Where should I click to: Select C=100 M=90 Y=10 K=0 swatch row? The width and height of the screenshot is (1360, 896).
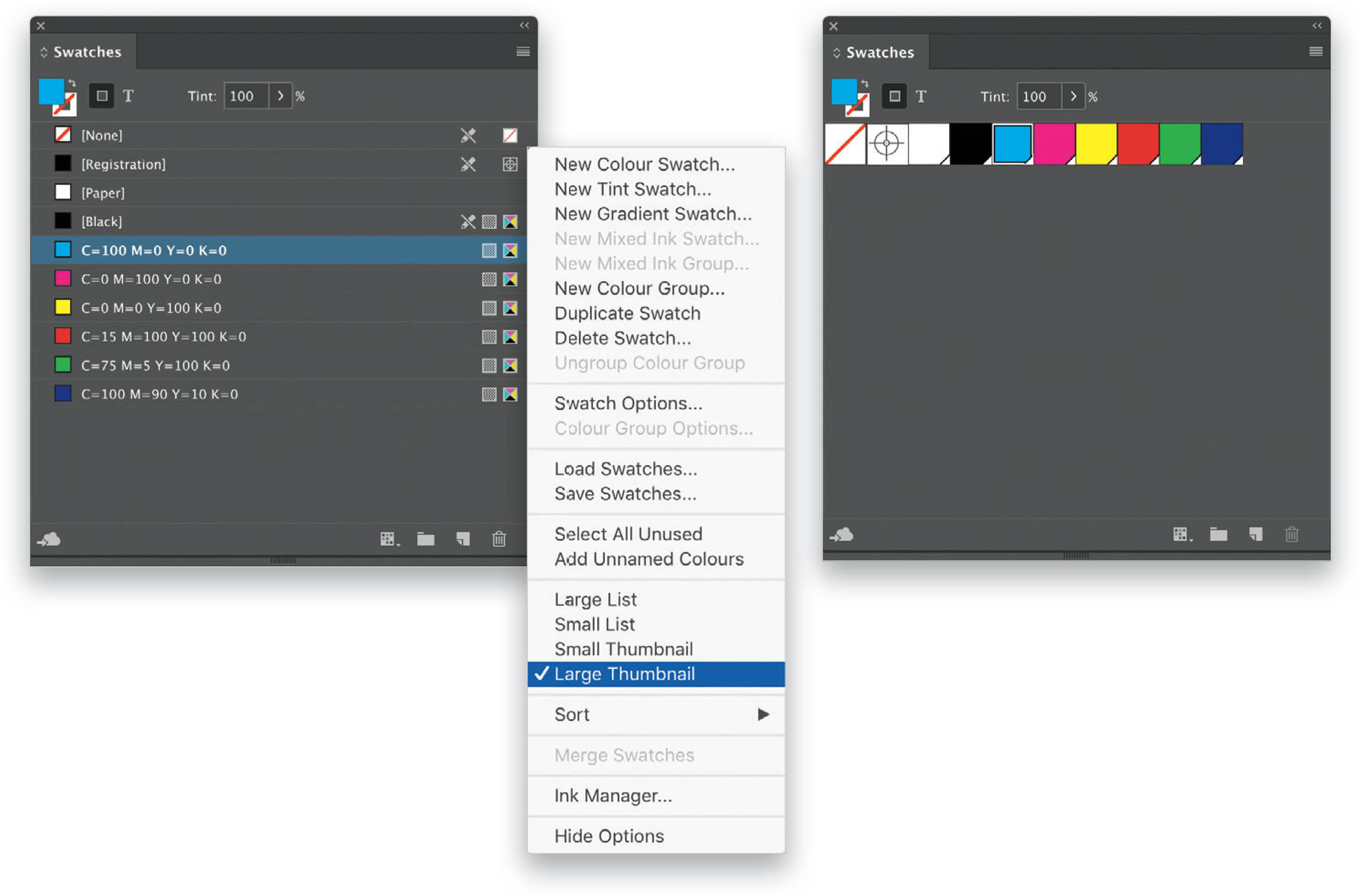pyautogui.click(x=279, y=394)
